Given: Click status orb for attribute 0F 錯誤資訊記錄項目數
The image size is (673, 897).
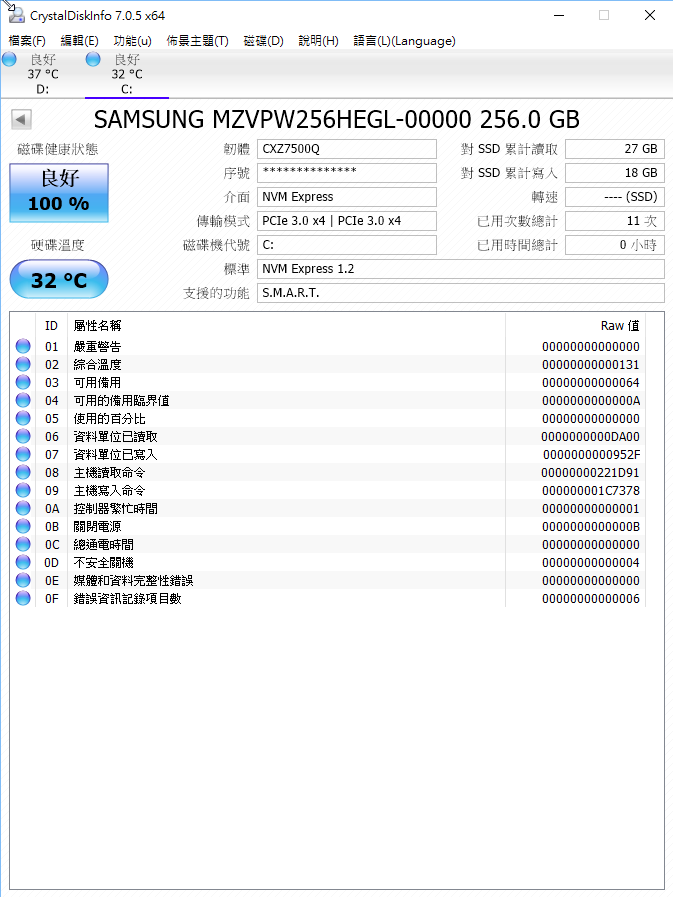Looking at the screenshot, I should coord(23,599).
